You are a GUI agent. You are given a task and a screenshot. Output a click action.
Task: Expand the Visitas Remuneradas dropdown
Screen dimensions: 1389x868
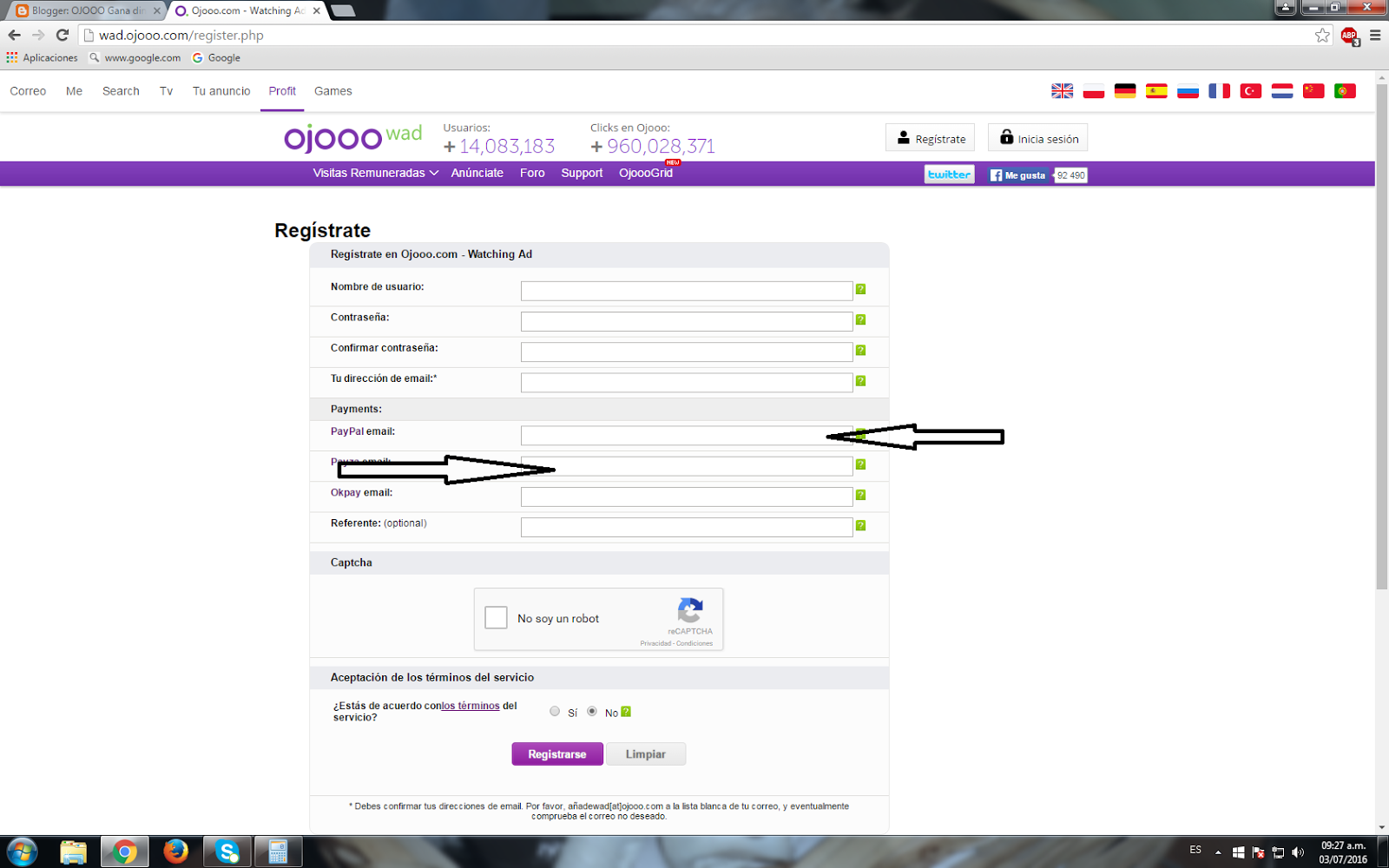pyautogui.click(x=373, y=173)
